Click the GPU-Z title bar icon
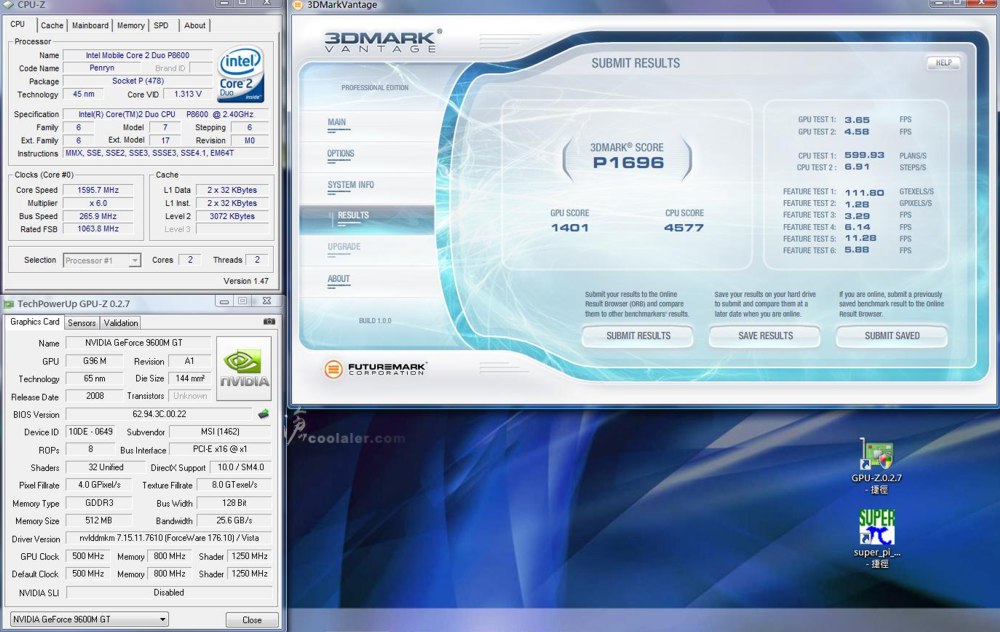Screen dimensions: 1000x632 click(x=9, y=304)
